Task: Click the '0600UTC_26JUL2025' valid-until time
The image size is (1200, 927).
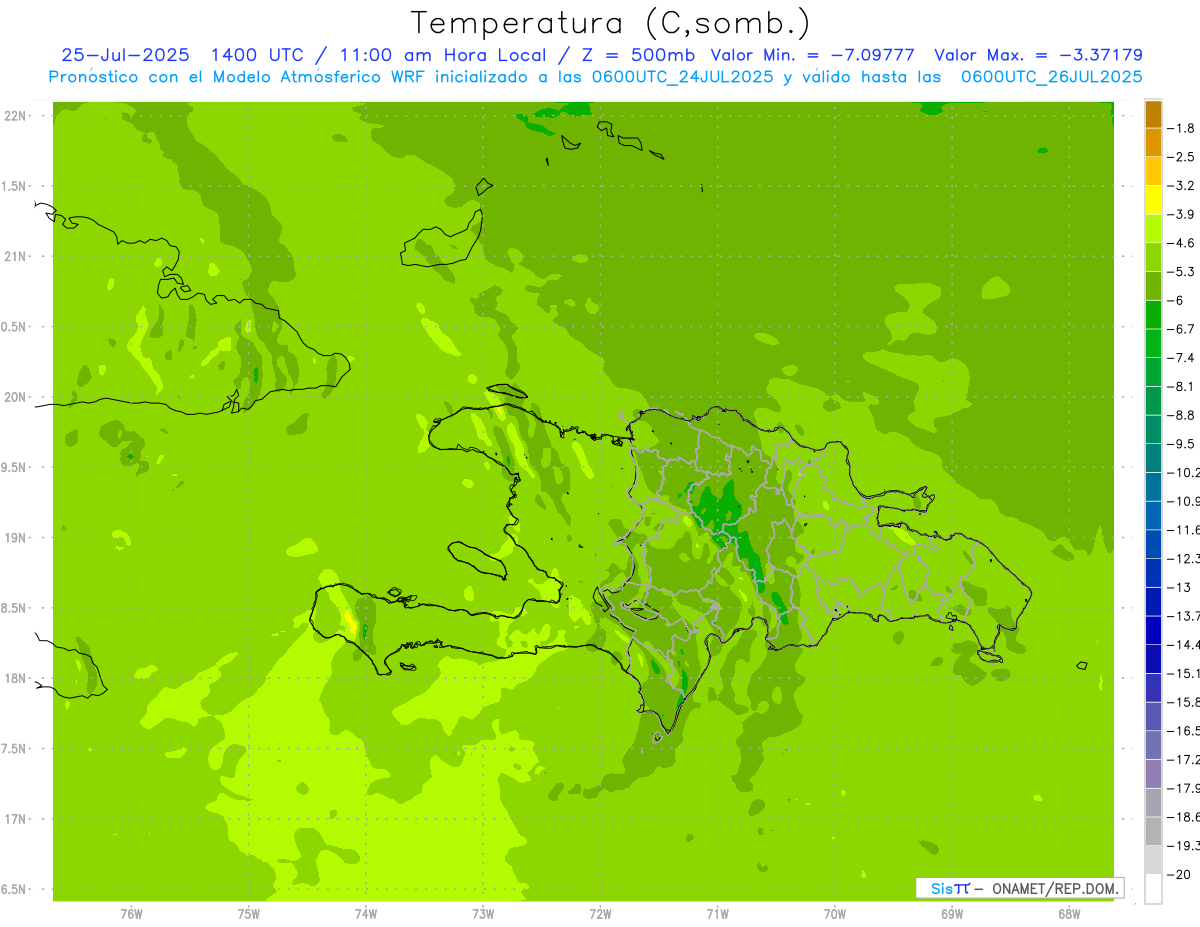Action: pos(1052,77)
